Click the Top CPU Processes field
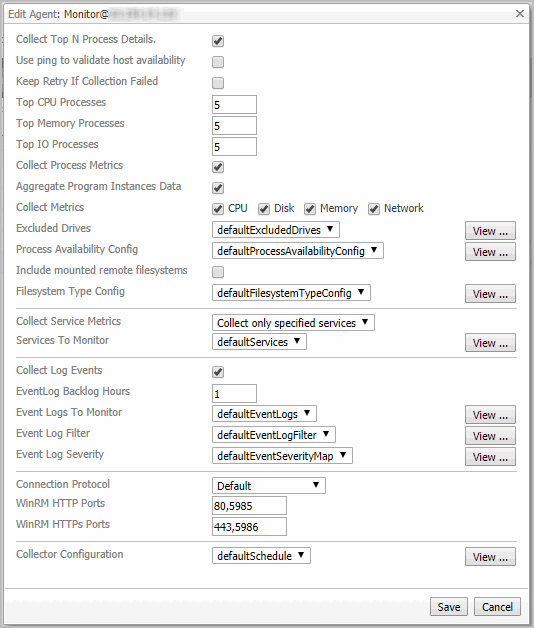The height and width of the screenshot is (628, 534). (x=234, y=105)
